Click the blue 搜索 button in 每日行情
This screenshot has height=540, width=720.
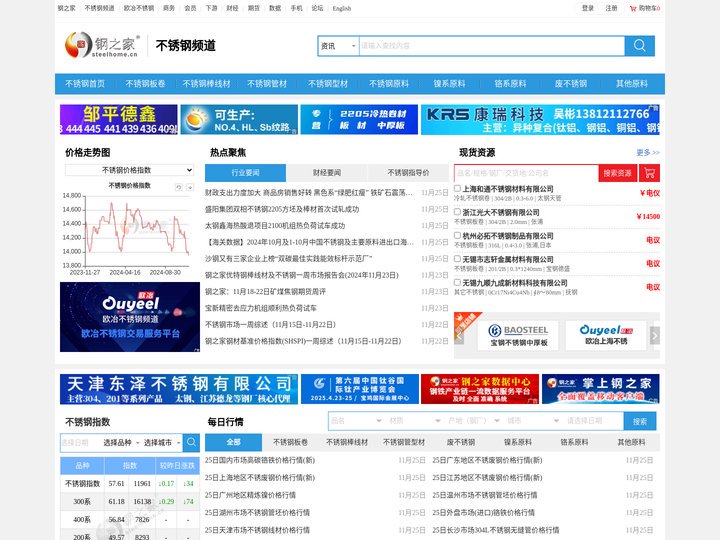[640, 421]
